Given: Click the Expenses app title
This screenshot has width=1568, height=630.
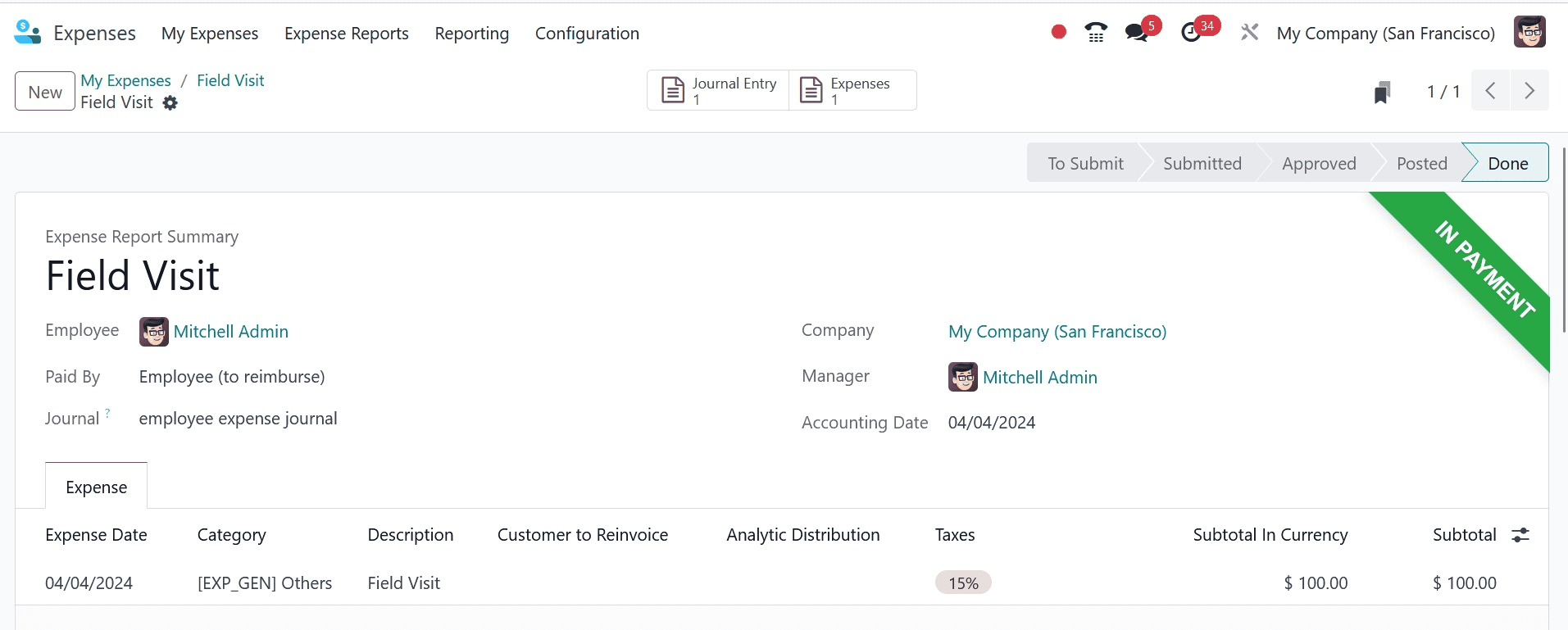Looking at the screenshot, I should 94,34.
